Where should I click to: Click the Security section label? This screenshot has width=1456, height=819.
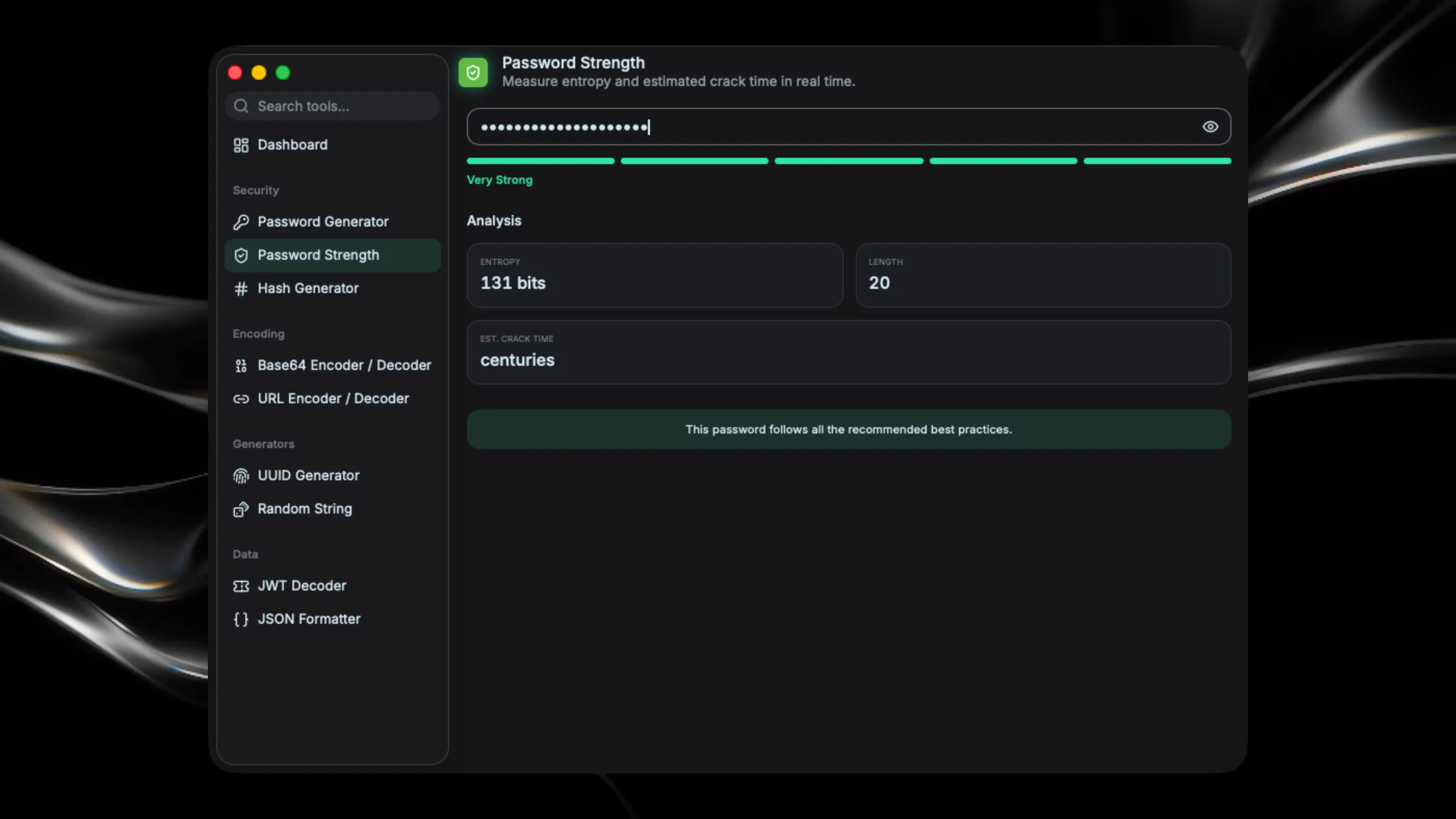pyautogui.click(x=256, y=191)
